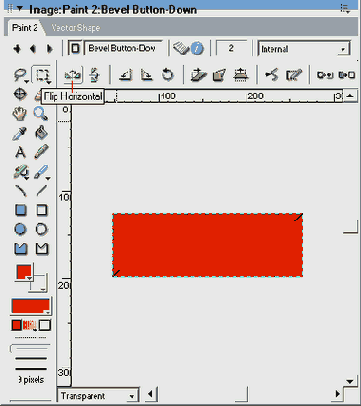Click the Drag Cast Member icon
This screenshot has width=361, height=406.
(75, 49)
